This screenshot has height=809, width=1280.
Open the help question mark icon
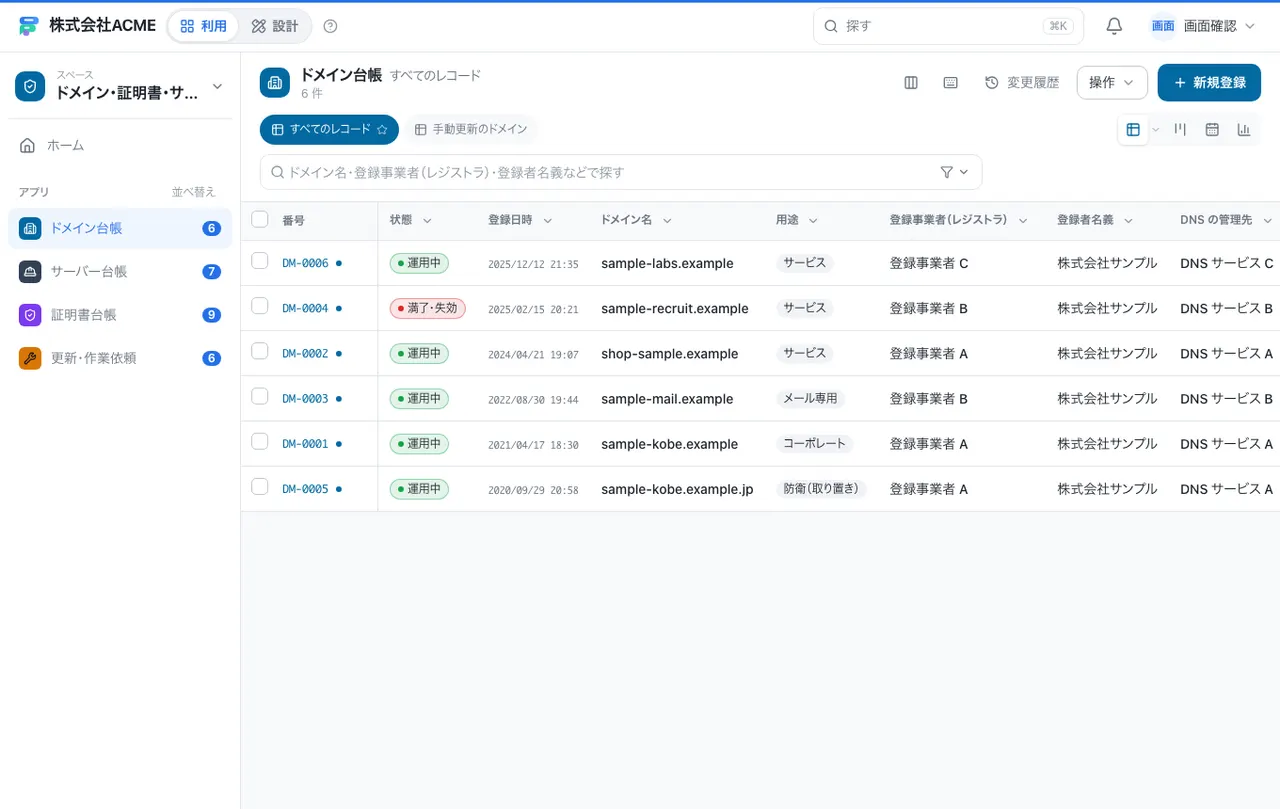331,26
